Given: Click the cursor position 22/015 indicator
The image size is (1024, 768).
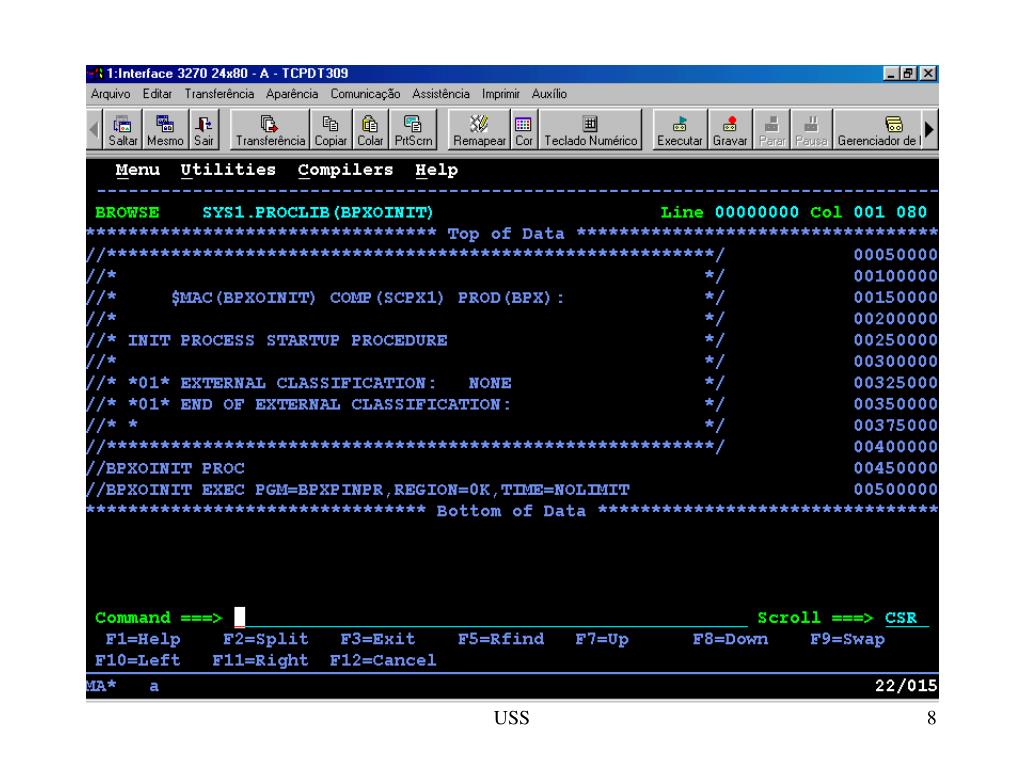Looking at the screenshot, I should pos(906,686).
